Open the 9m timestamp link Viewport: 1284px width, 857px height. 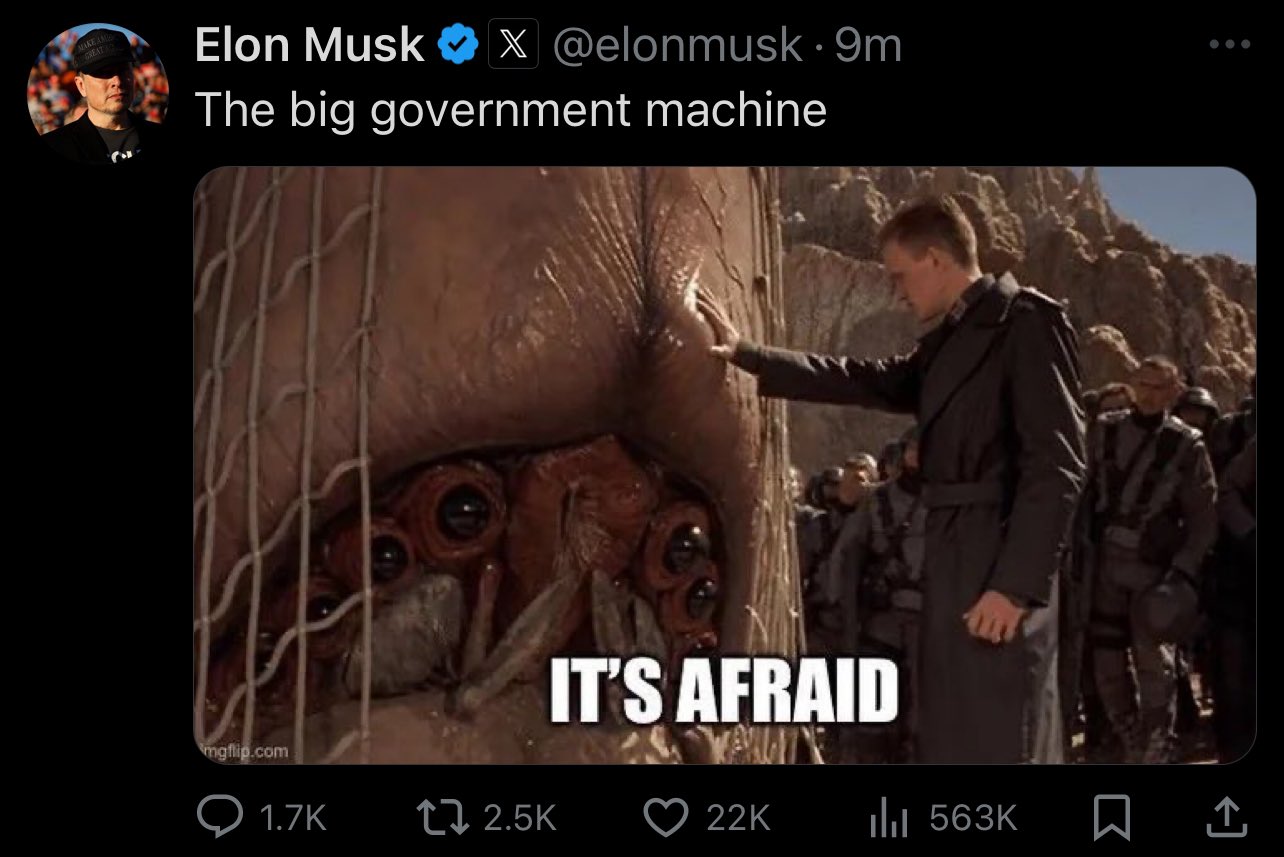tap(868, 46)
